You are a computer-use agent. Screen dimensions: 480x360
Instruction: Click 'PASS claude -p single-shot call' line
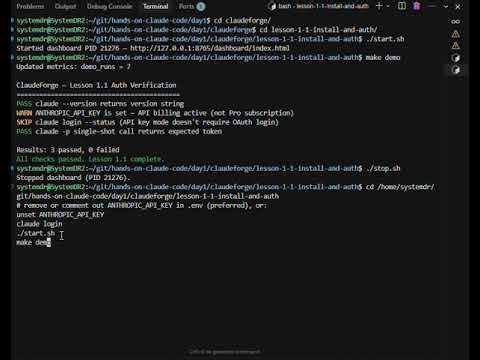pyautogui.click(x=119, y=131)
